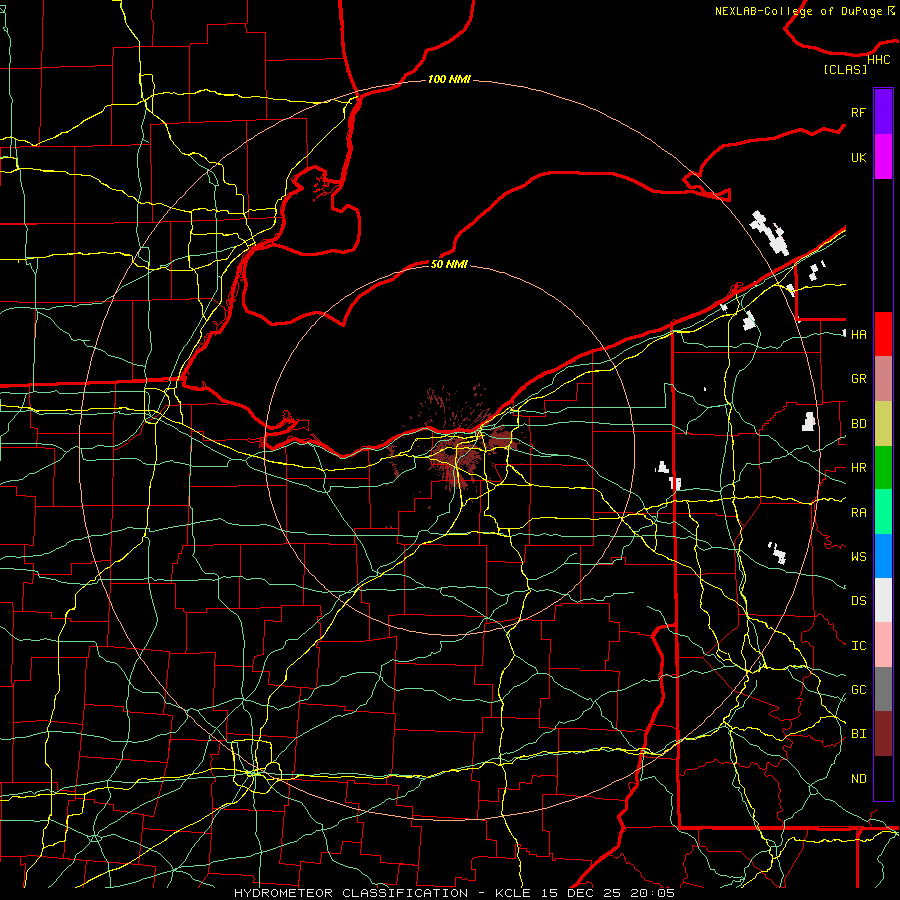Click the 'DS' legend label
900x900 pixels.
(x=858, y=600)
